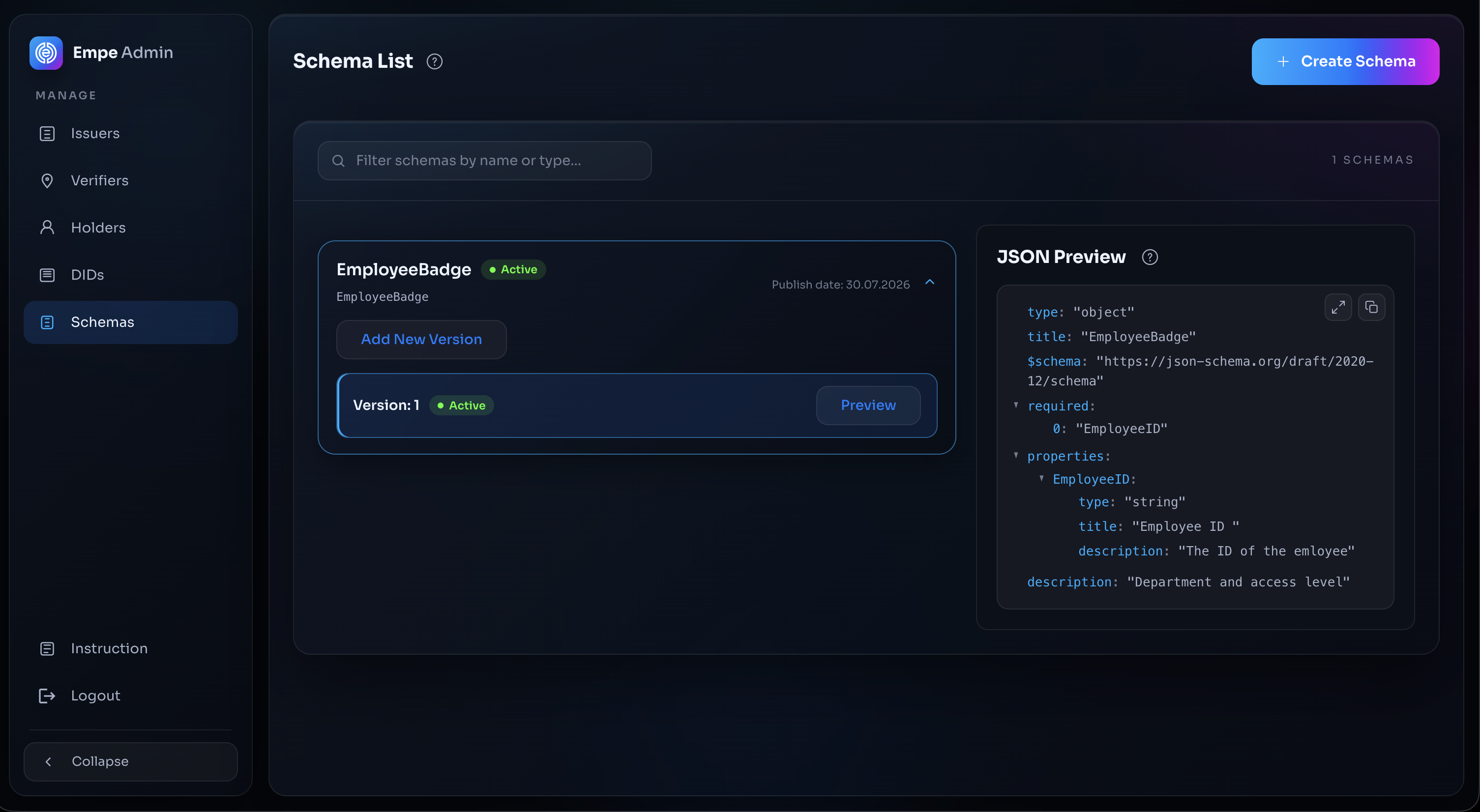Collapse the properties node in JSON
Viewport: 1480px width, 812px height.
[x=1016, y=455]
